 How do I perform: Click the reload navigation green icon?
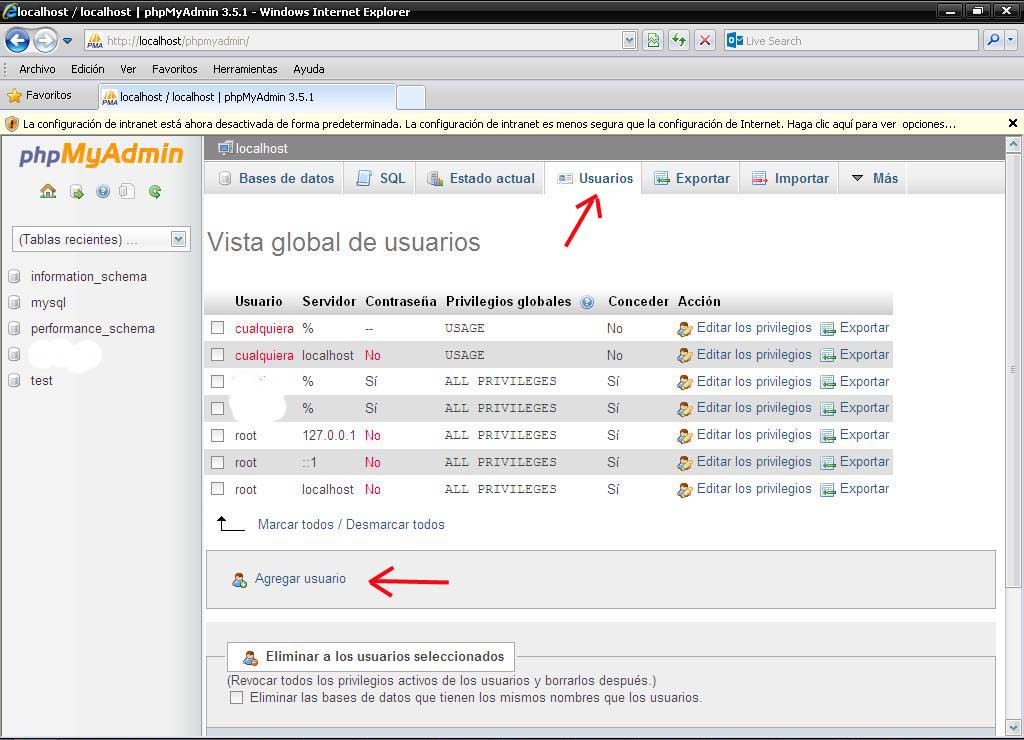click(155, 191)
